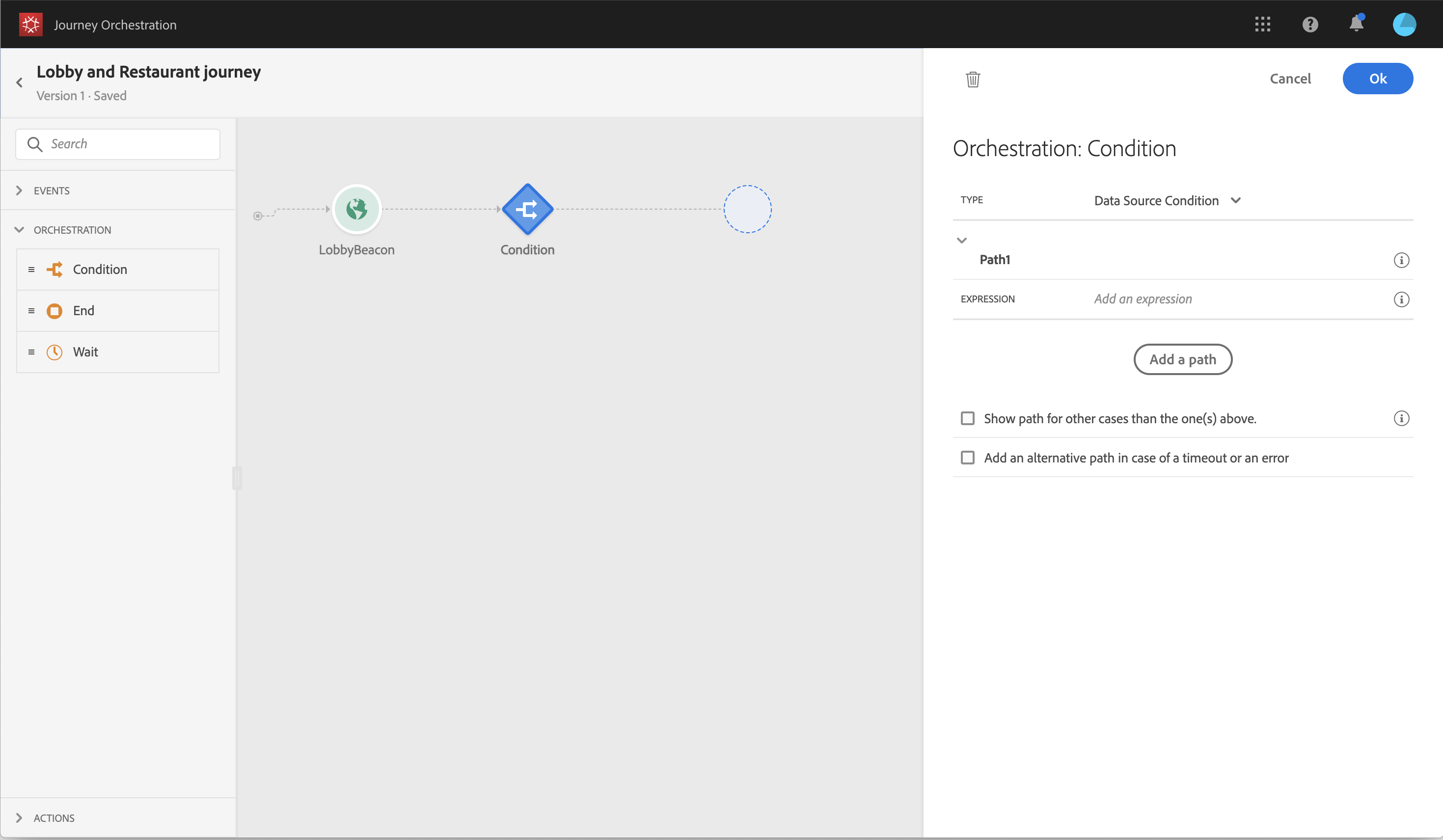The height and width of the screenshot is (840, 1443).
Task: Open the Data Source Condition type dropdown
Action: click(1167, 200)
